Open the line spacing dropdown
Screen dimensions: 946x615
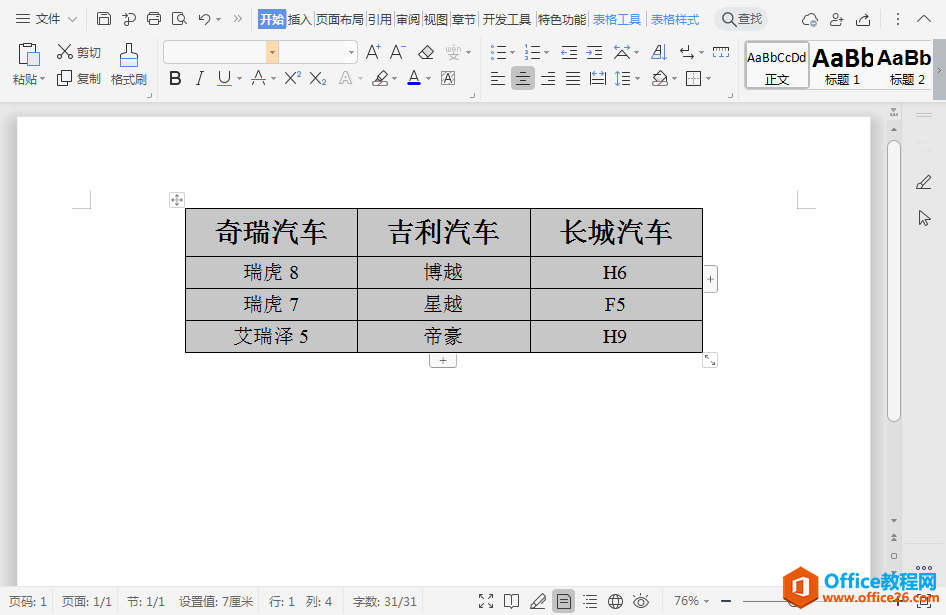click(x=637, y=78)
